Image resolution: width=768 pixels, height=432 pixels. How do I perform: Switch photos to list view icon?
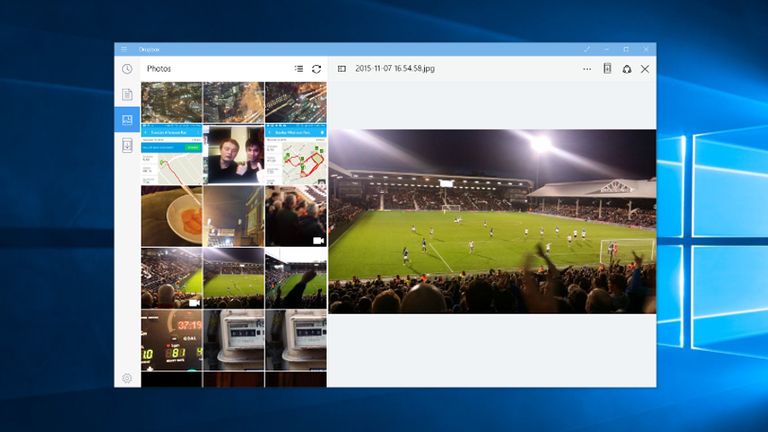pos(299,69)
